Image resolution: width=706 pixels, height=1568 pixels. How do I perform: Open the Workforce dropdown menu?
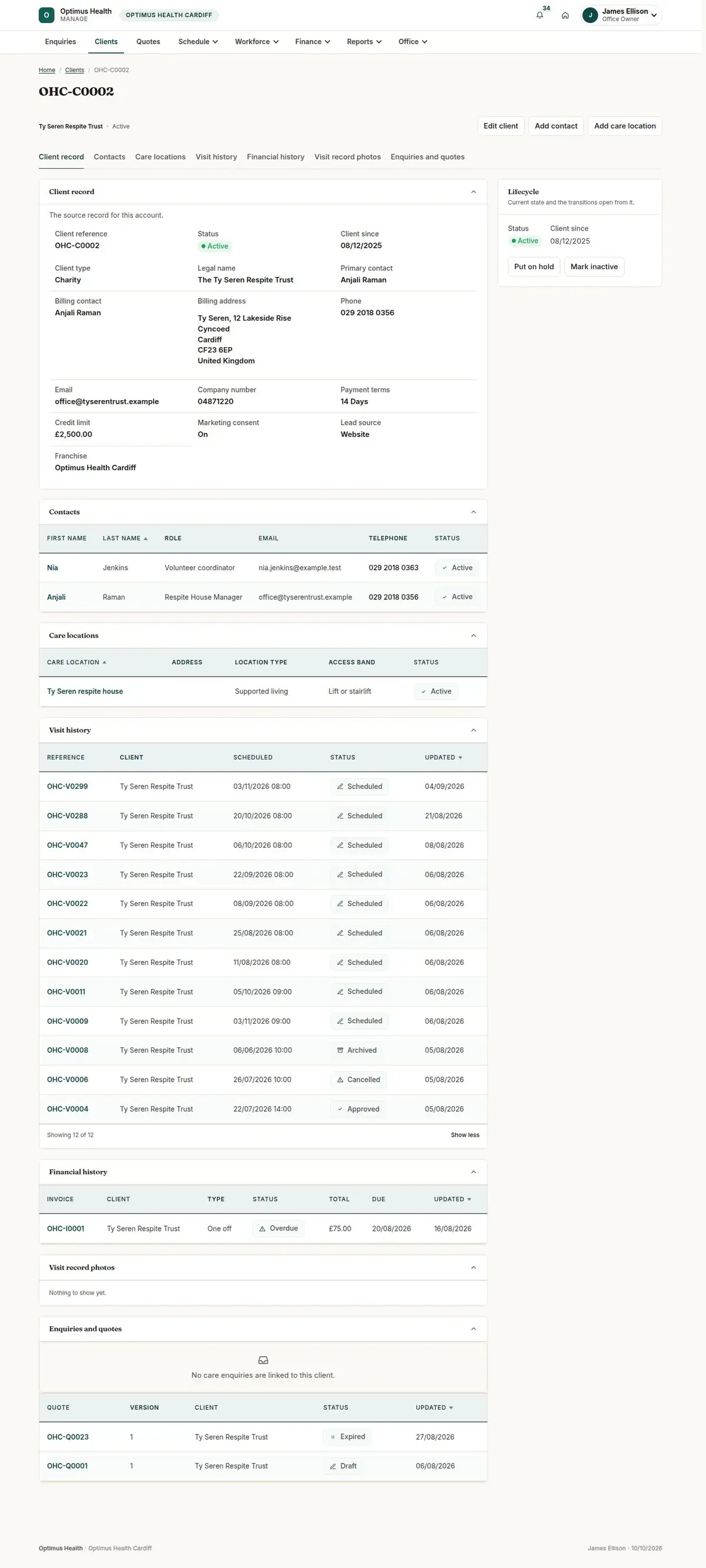tap(257, 42)
